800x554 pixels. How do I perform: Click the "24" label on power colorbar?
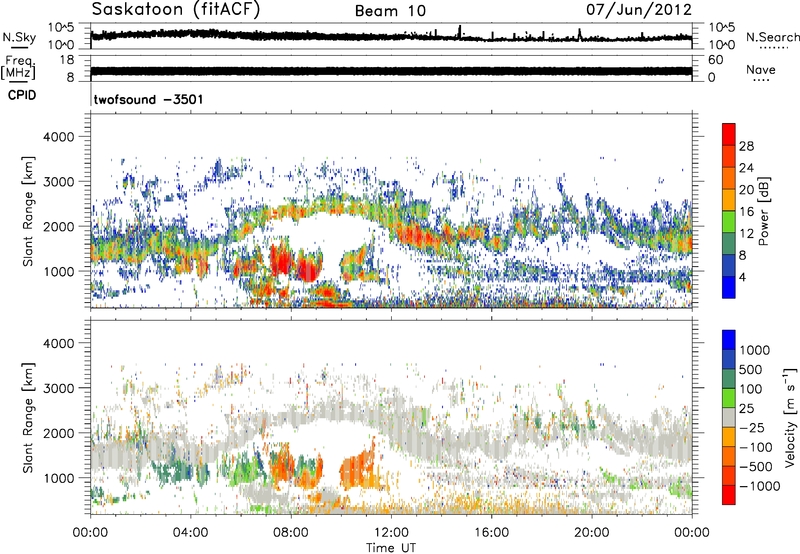pyautogui.click(x=746, y=168)
